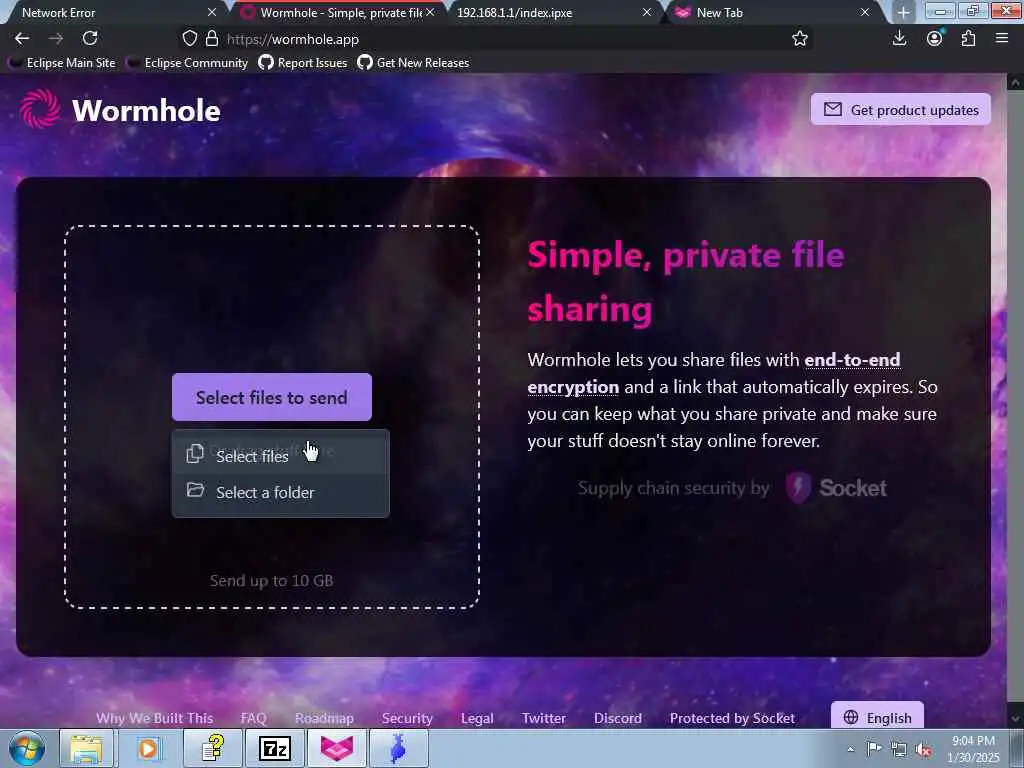This screenshot has height=768, width=1024.
Task: Add a new tab with plus button
Action: click(x=903, y=12)
